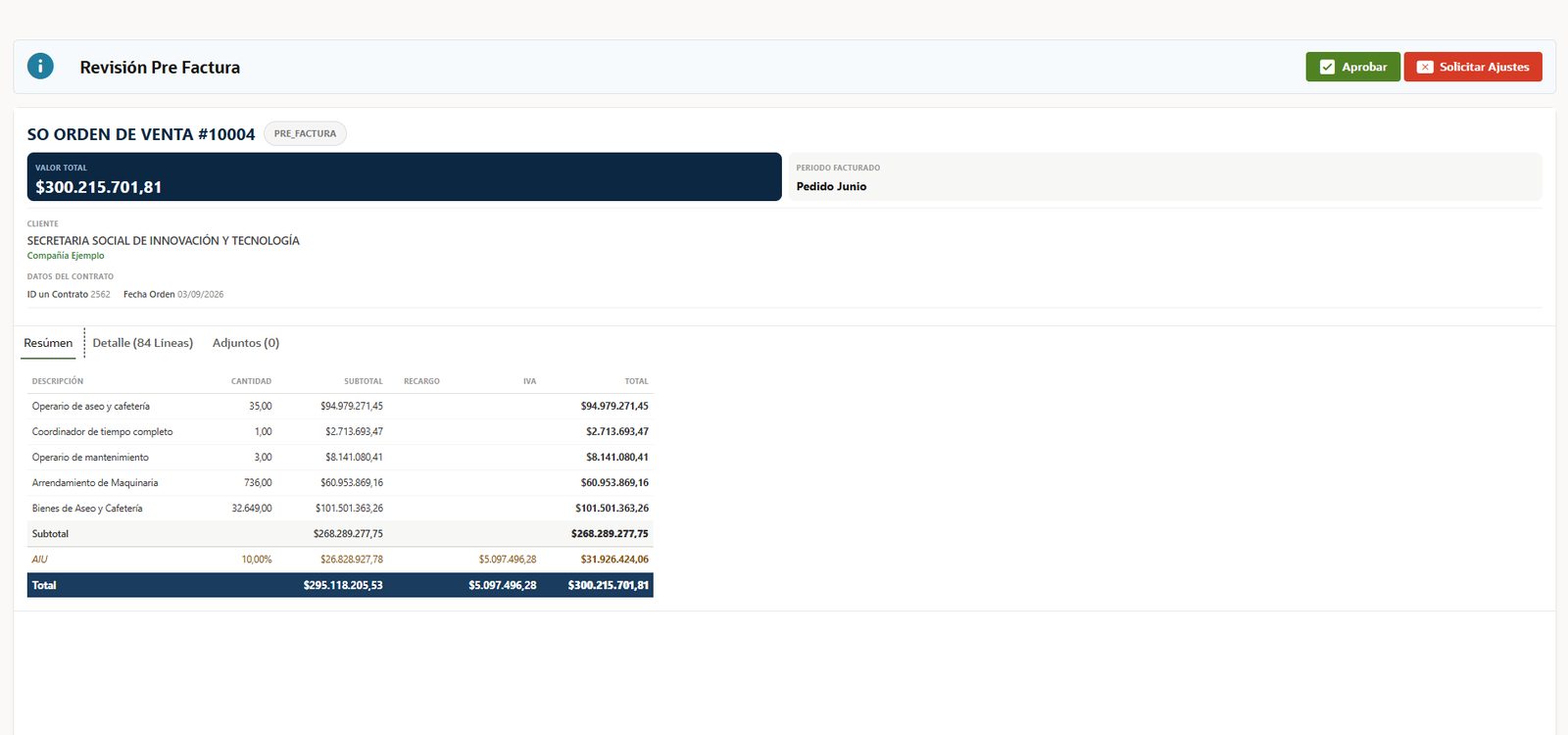The height and width of the screenshot is (735, 1568).
Task: Click the TOTAL column header
Action: click(637, 381)
